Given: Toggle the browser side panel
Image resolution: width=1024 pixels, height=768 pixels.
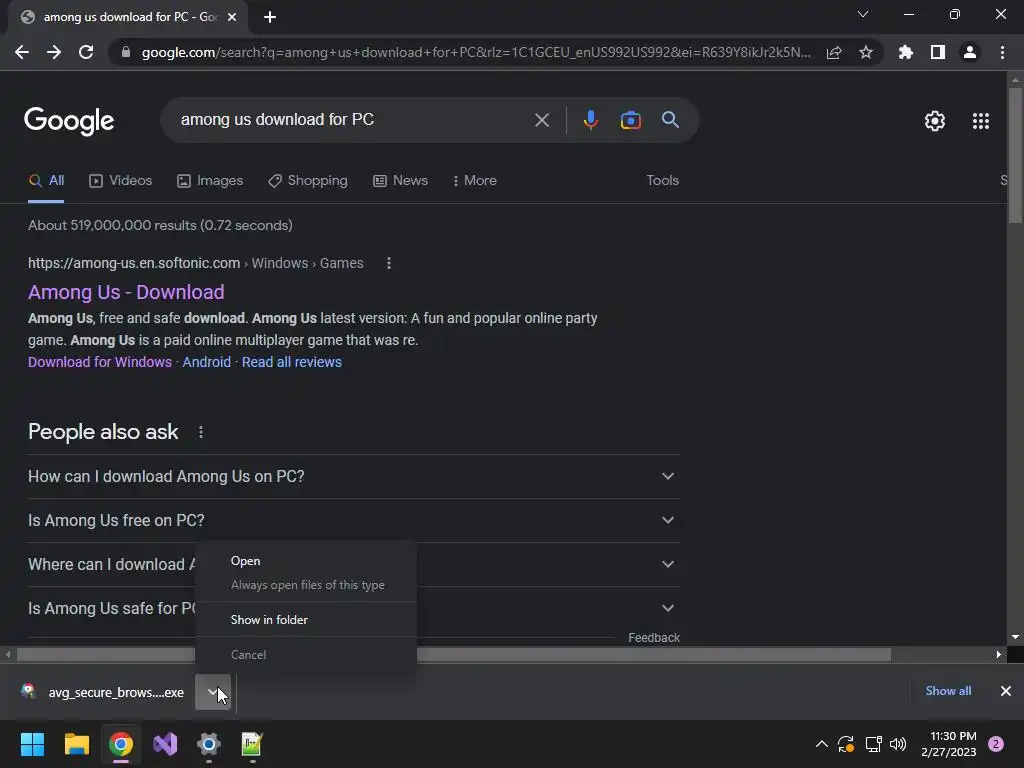Looking at the screenshot, I should pyautogui.click(x=938, y=52).
